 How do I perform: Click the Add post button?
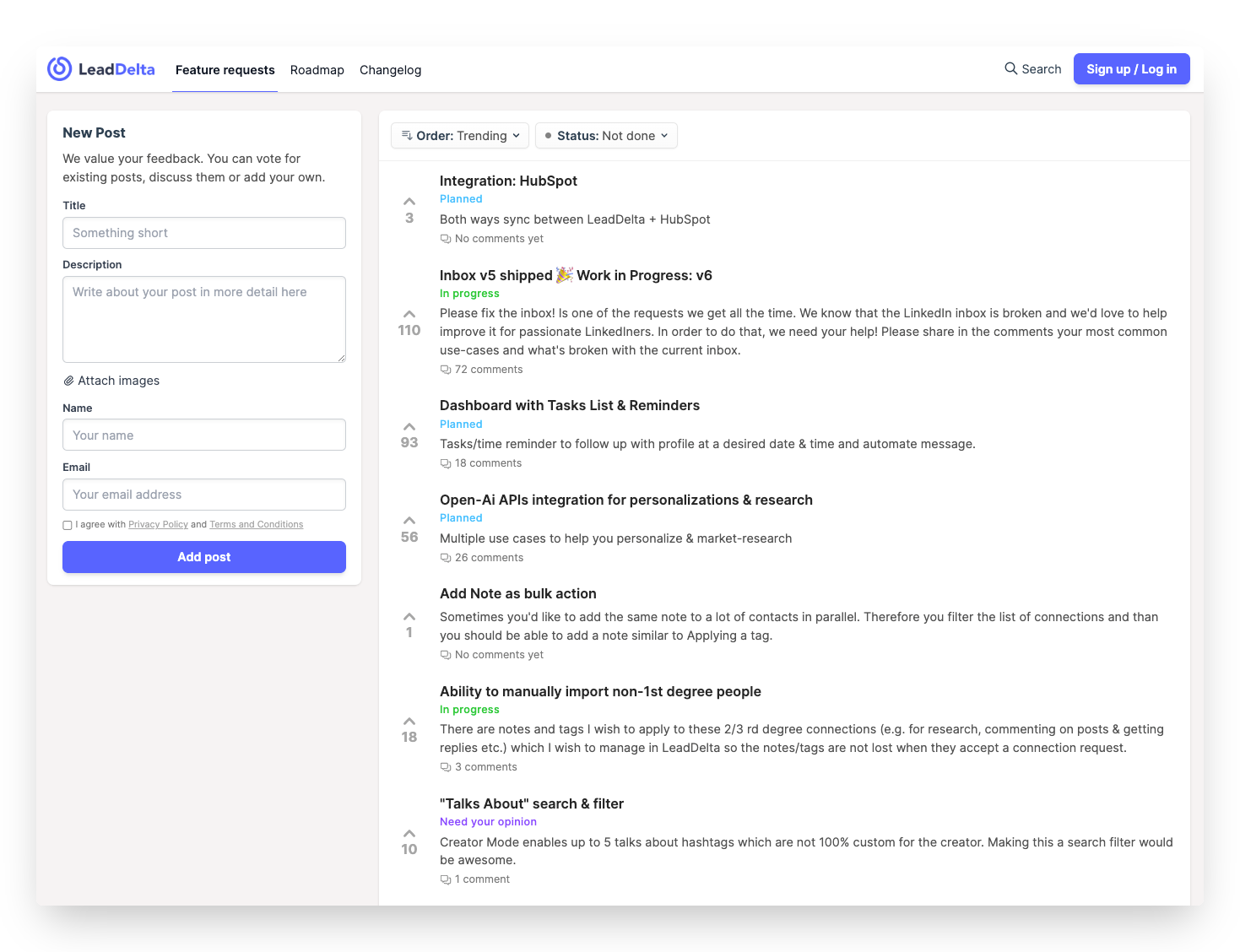pos(203,557)
